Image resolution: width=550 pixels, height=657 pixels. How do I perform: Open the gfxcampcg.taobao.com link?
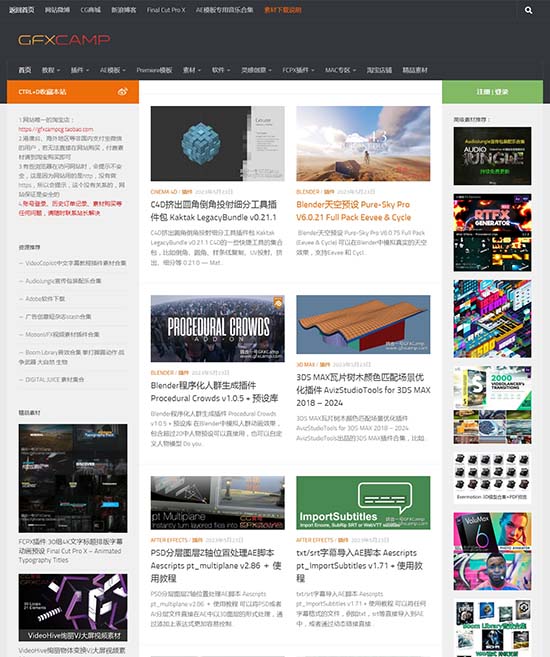tap(56, 129)
